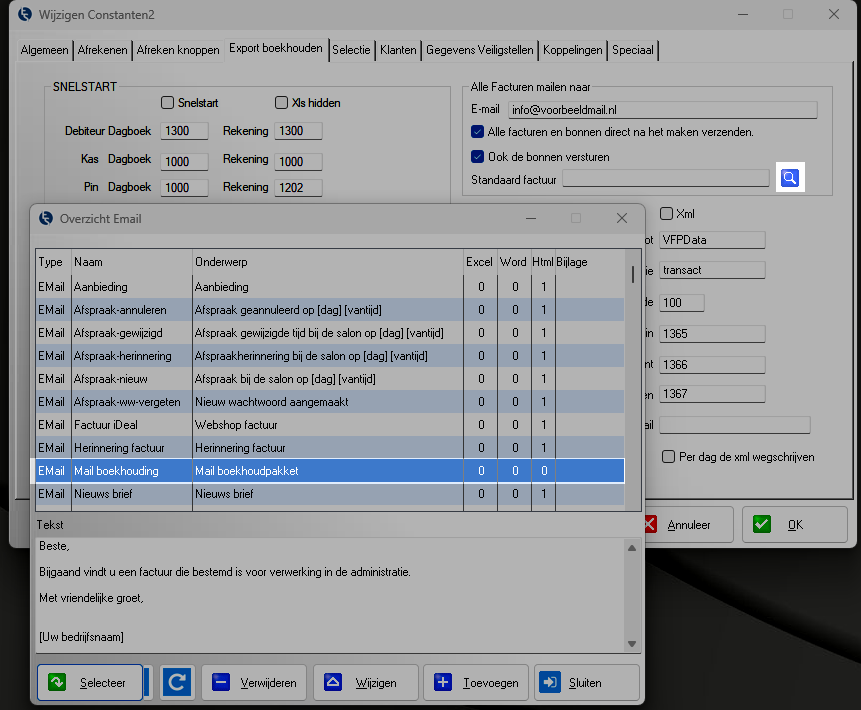Select the Afspraak-gewijzigd row
The height and width of the screenshot is (710, 861).
coord(330,333)
